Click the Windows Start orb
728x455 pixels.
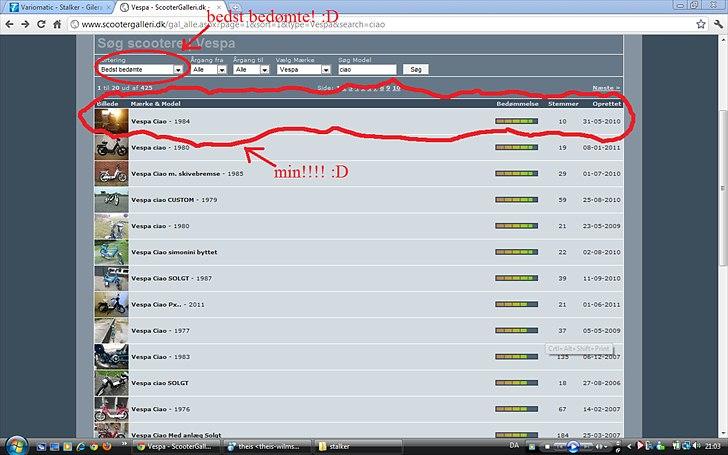point(13,446)
